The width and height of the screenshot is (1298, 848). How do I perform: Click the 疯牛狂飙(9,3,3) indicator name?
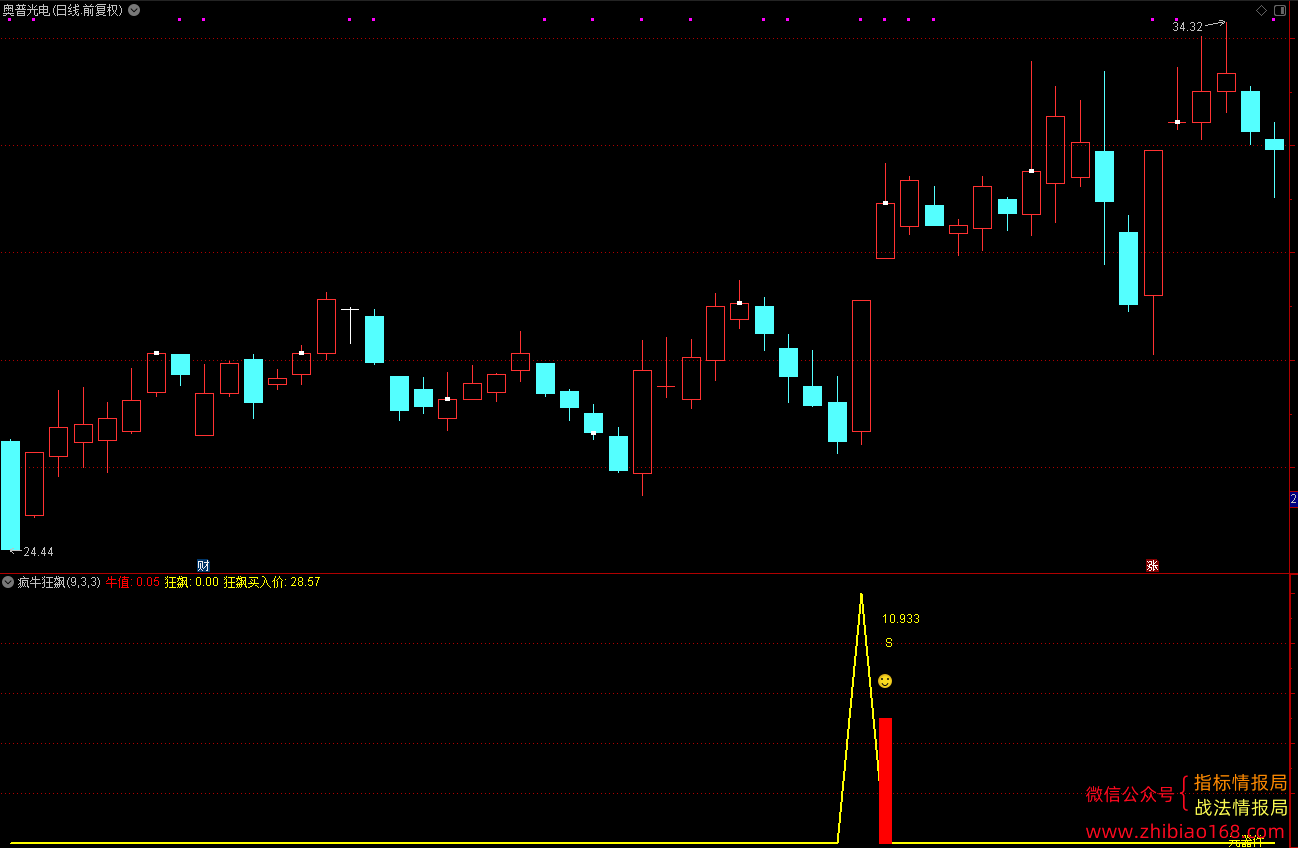coord(59,581)
